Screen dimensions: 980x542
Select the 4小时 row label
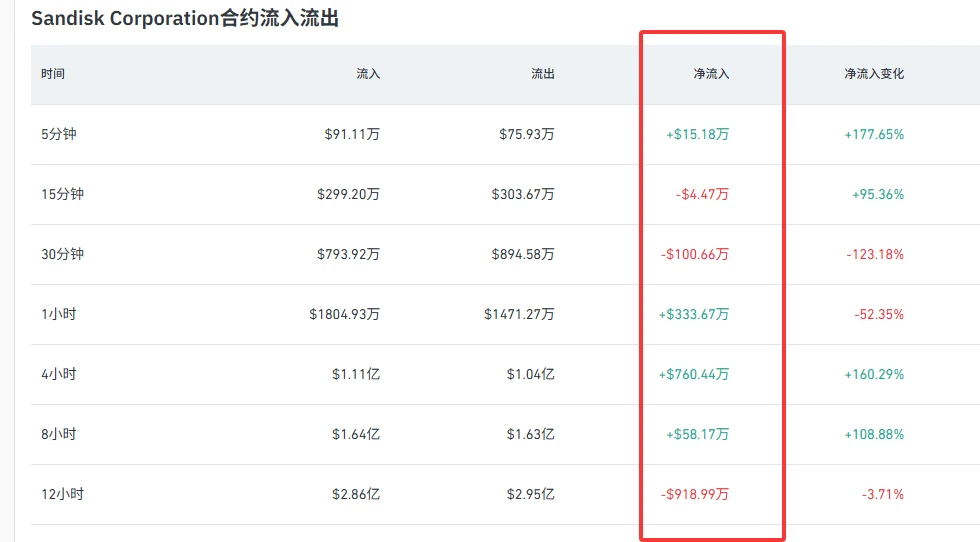click(59, 374)
